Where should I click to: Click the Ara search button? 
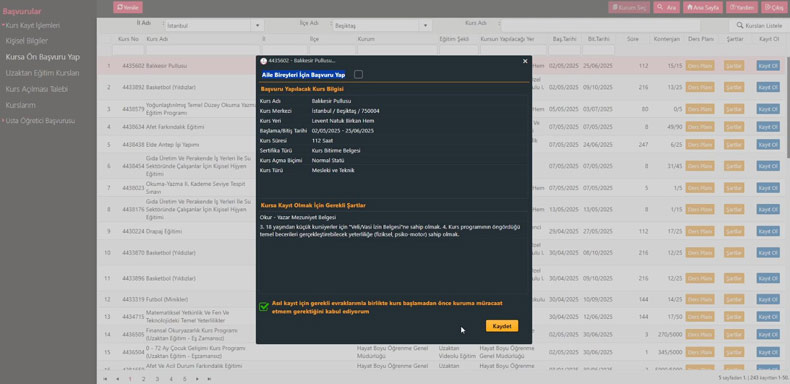pos(667,8)
